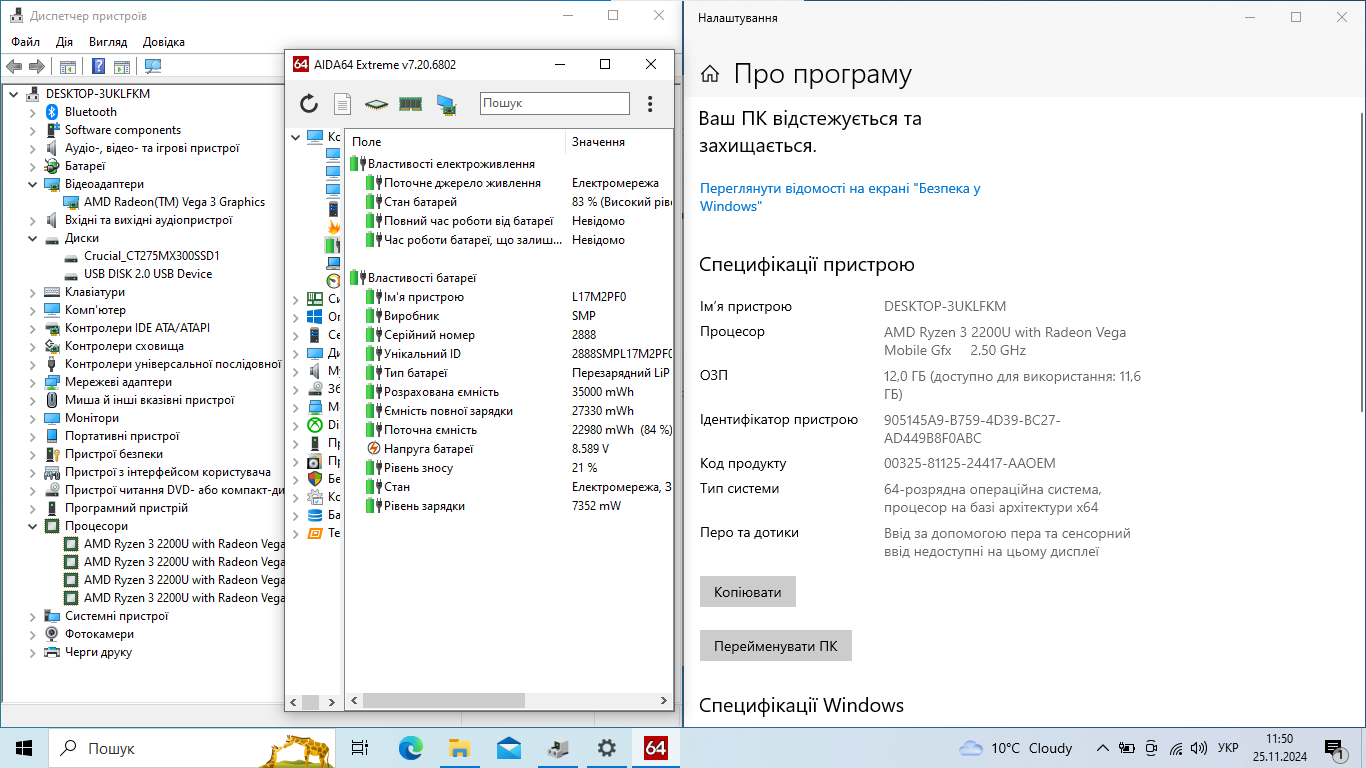
Task: Open the Mail app from the taskbar
Action: [508, 748]
